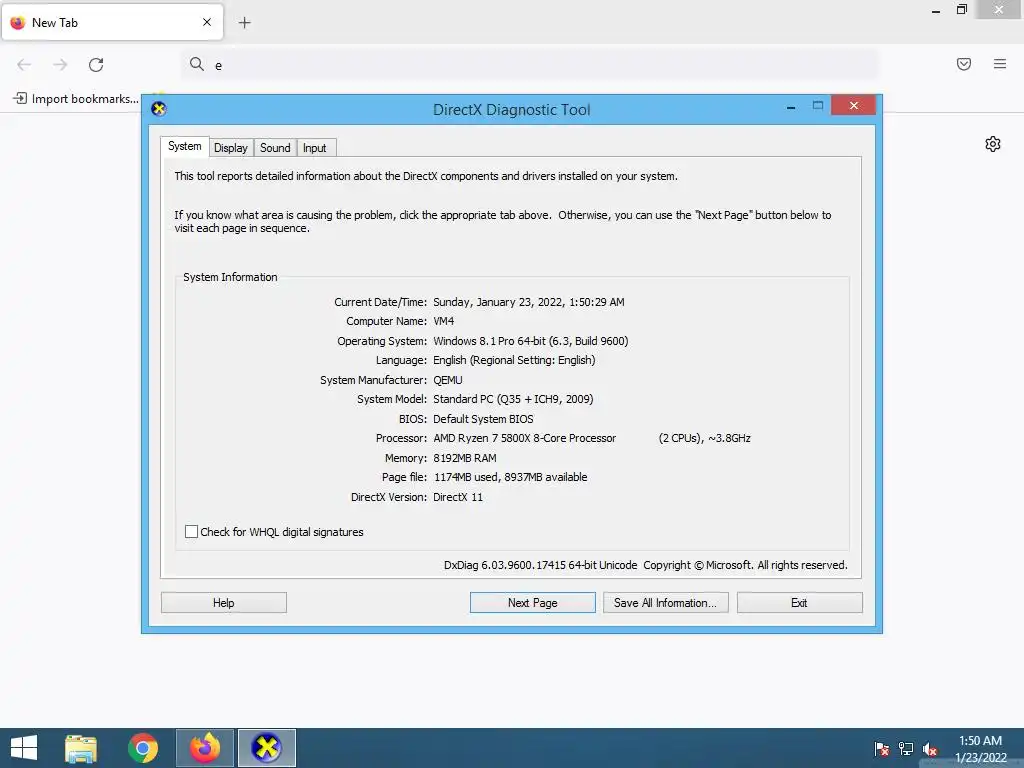The width and height of the screenshot is (1024, 768).
Task: Minimize the DirectX Diagnostic Tool window
Action: point(791,106)
